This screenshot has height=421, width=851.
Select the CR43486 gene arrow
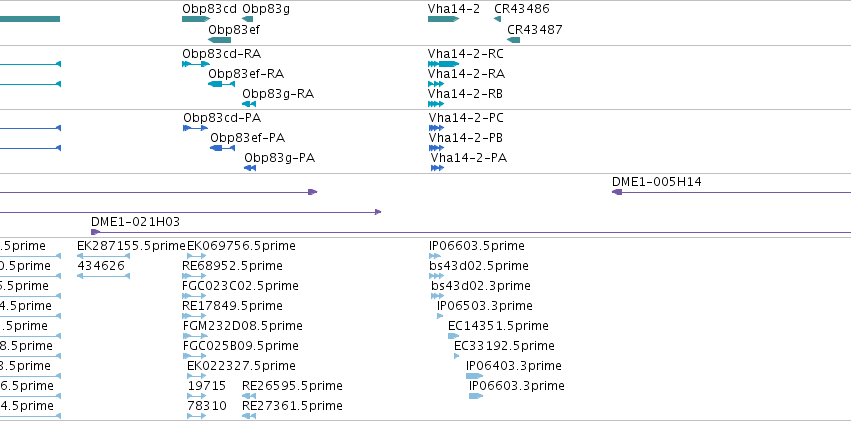coord(497,19)
